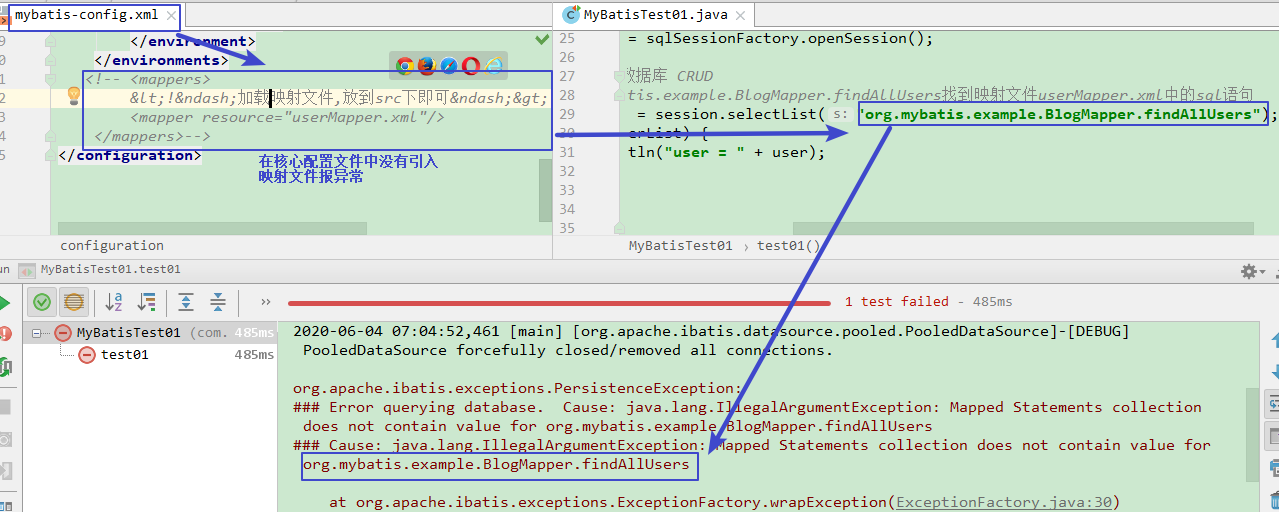The width and height of the screenshot is (1279, 512).
Task: Switch to mybatis-config.xml tab
Action: (x=86, y=15)
